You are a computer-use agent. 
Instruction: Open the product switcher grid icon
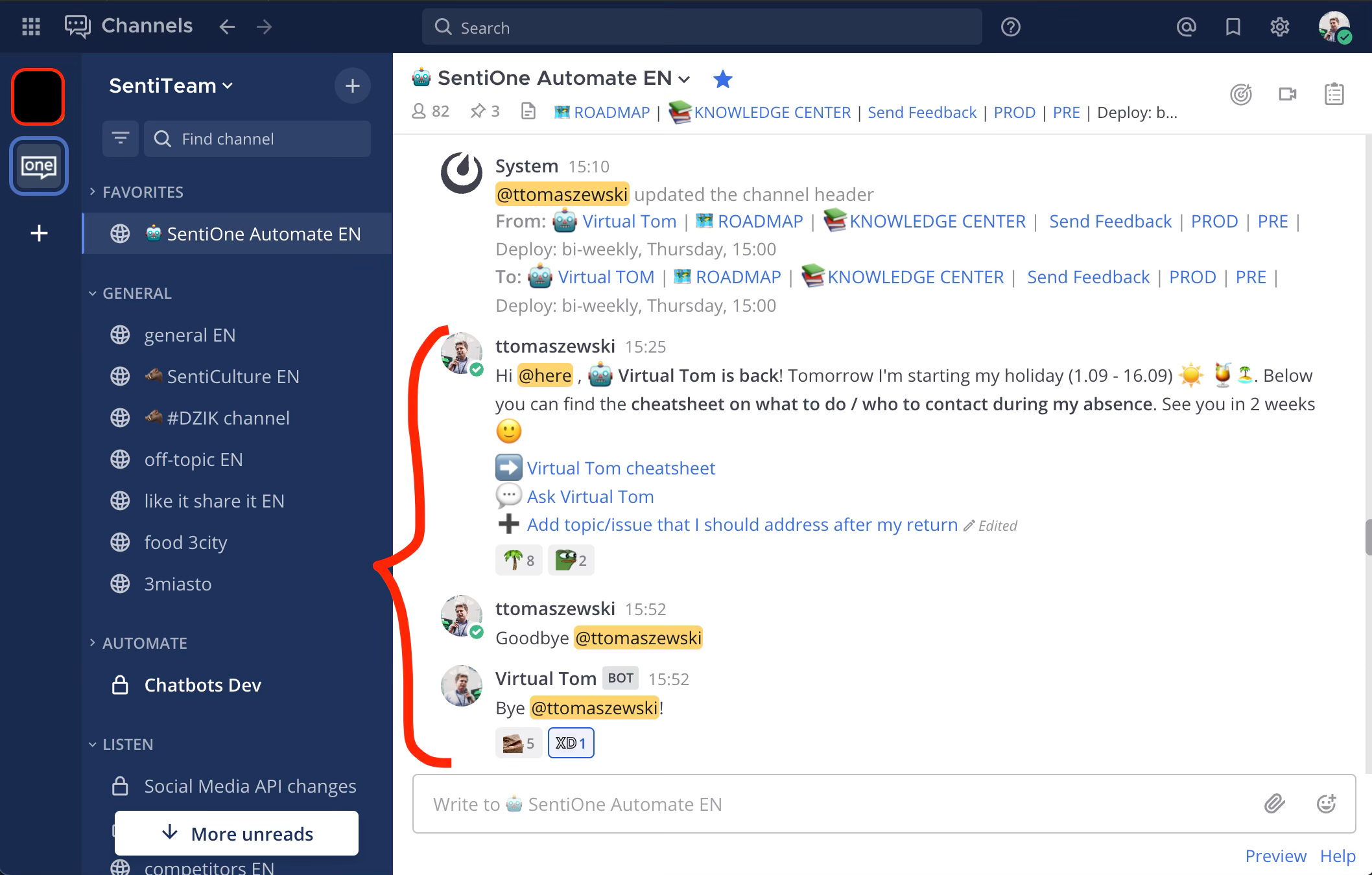tap(30, 27)
